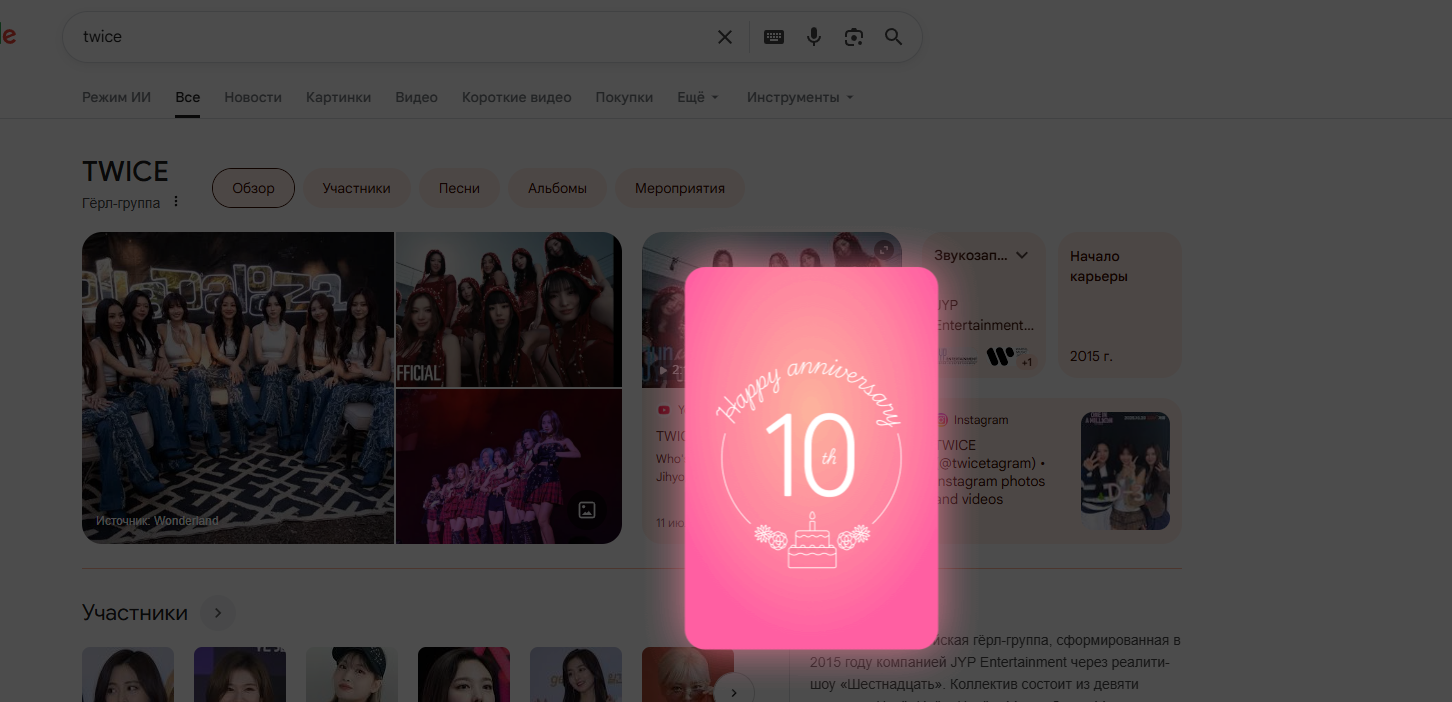Click the pink Happy anniversary 10th card

812,457
